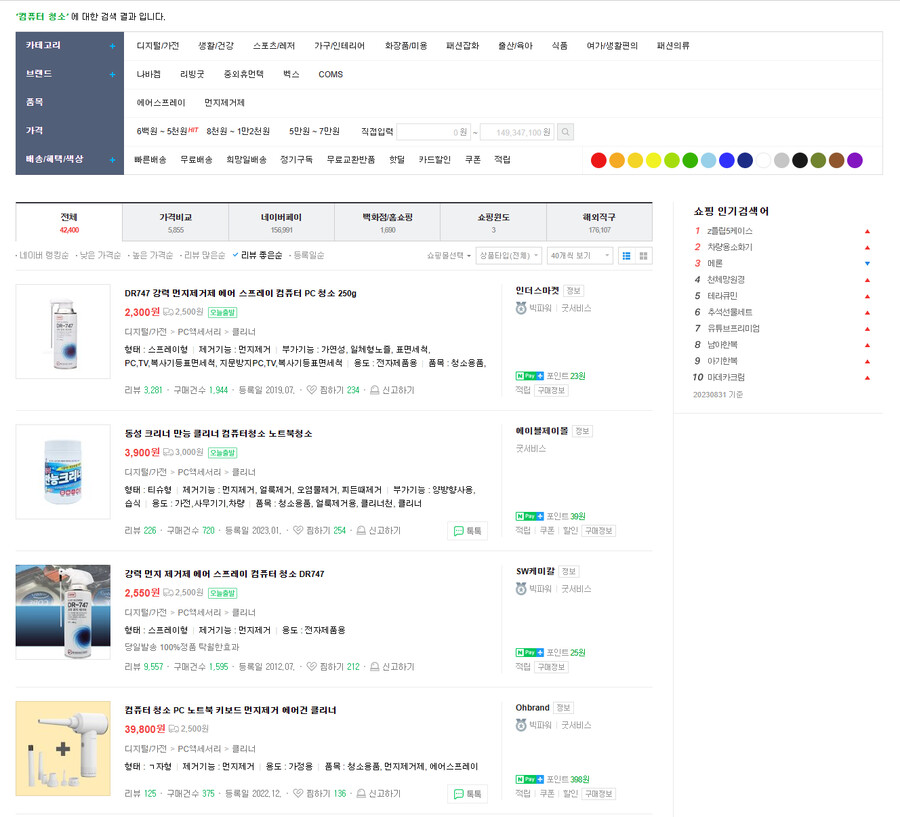
Task: Click N Pay badge for 인디스마켓 listing
Action: tap(529, 376)
